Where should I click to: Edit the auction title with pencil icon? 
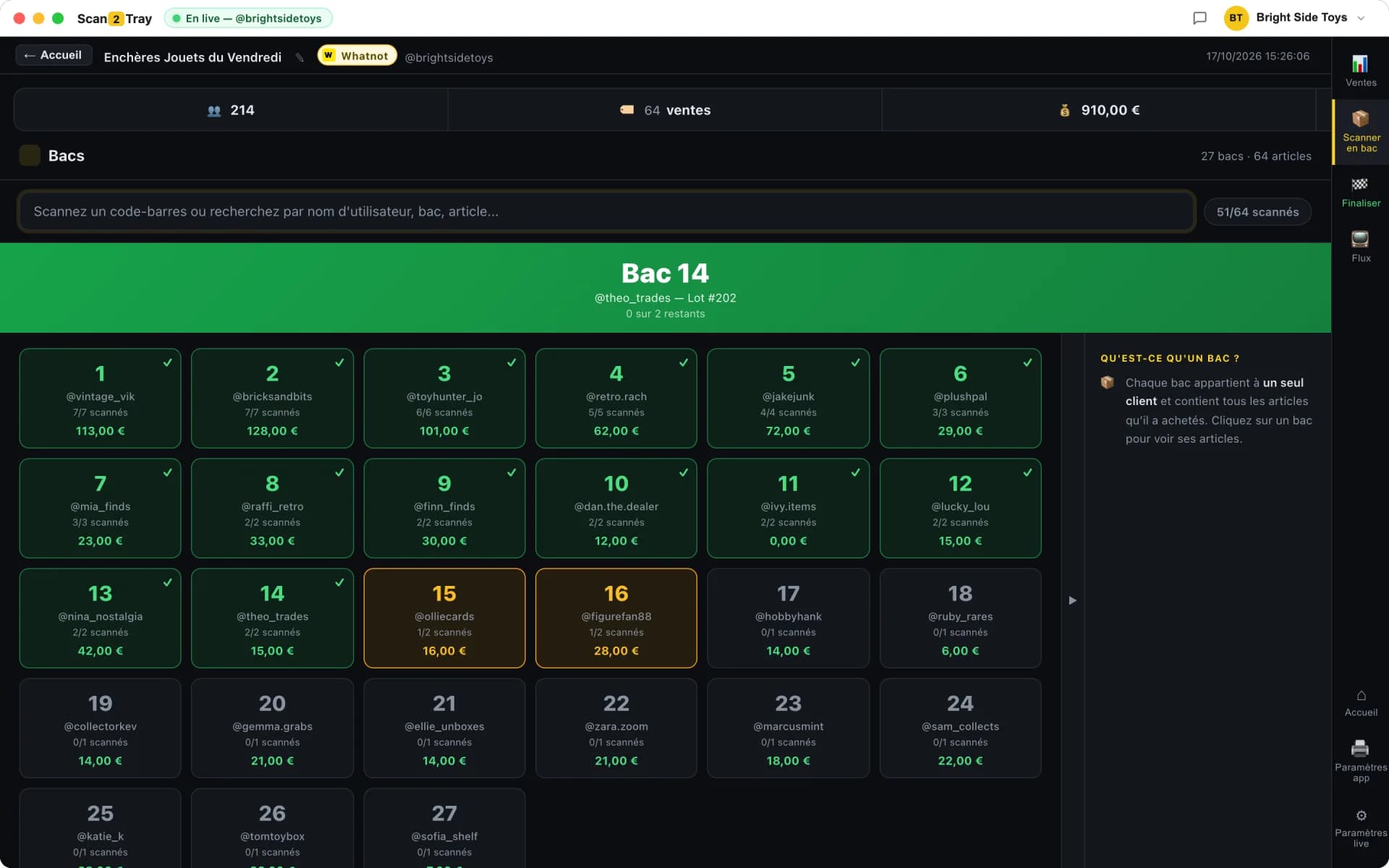point(300,57)
